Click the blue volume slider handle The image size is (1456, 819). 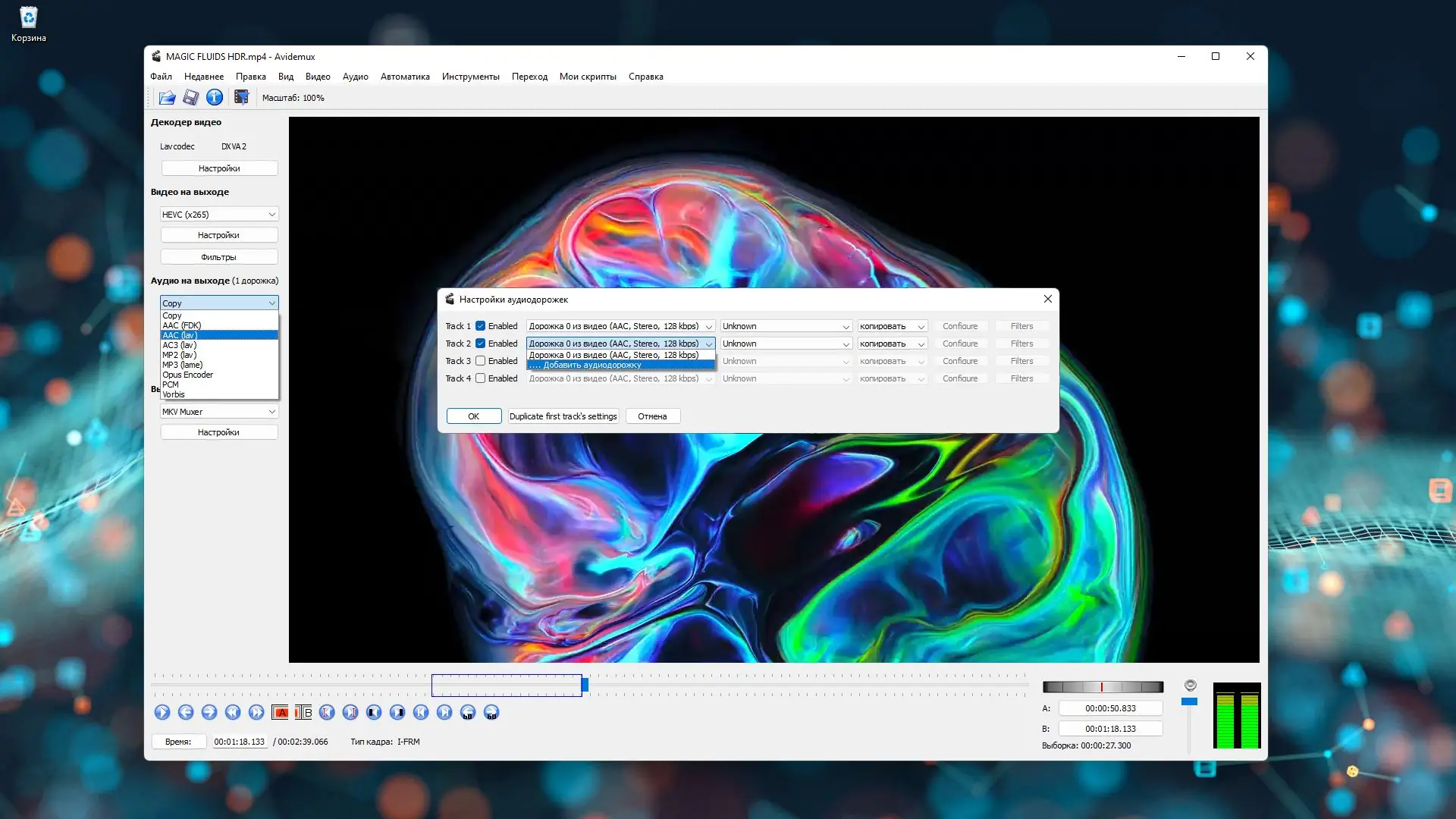pyautogui.click(x=1189, y=701)
